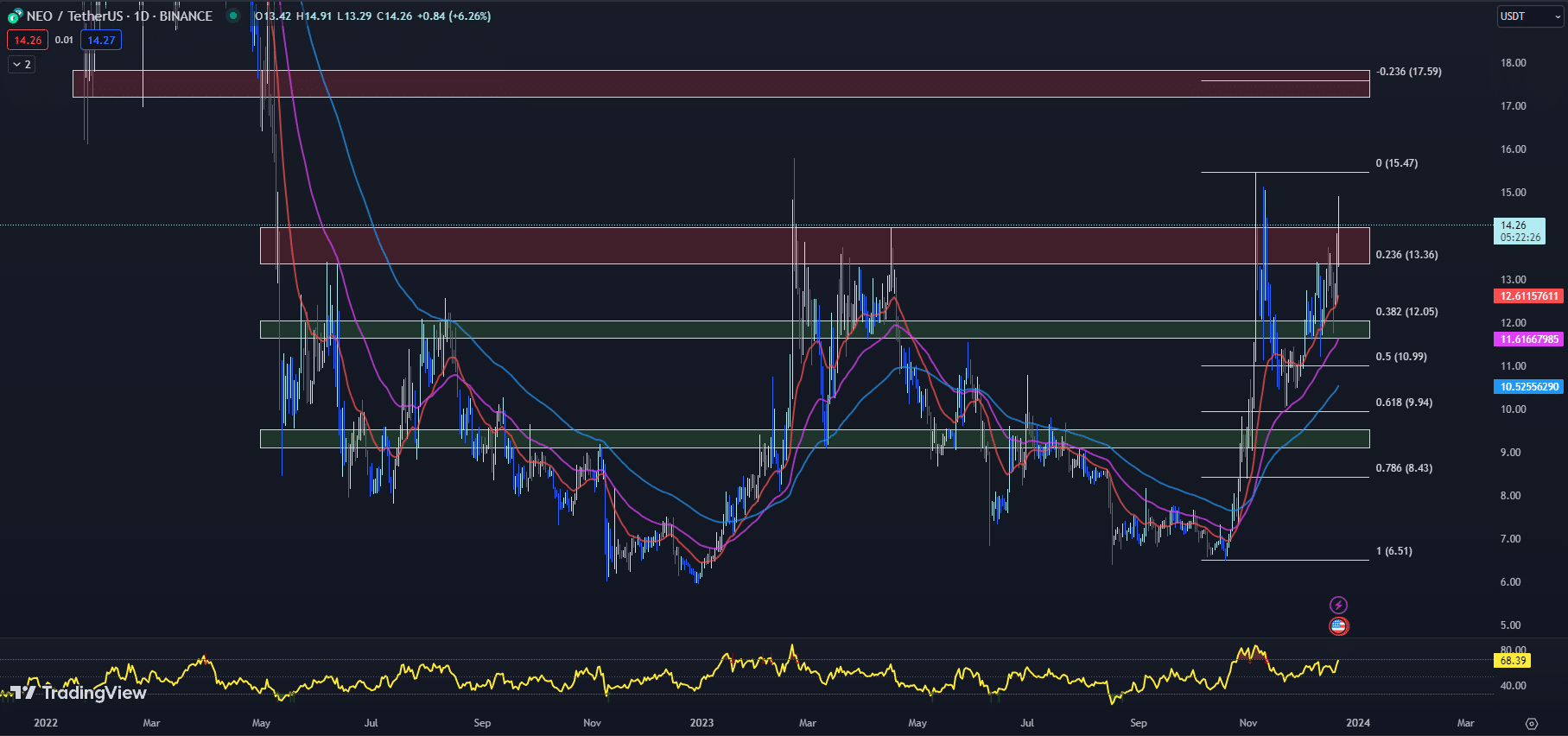Click the magenta moving average label 11.61667985
The height and width of the screenshot is (736, 1568).
tap(1529, 339)
